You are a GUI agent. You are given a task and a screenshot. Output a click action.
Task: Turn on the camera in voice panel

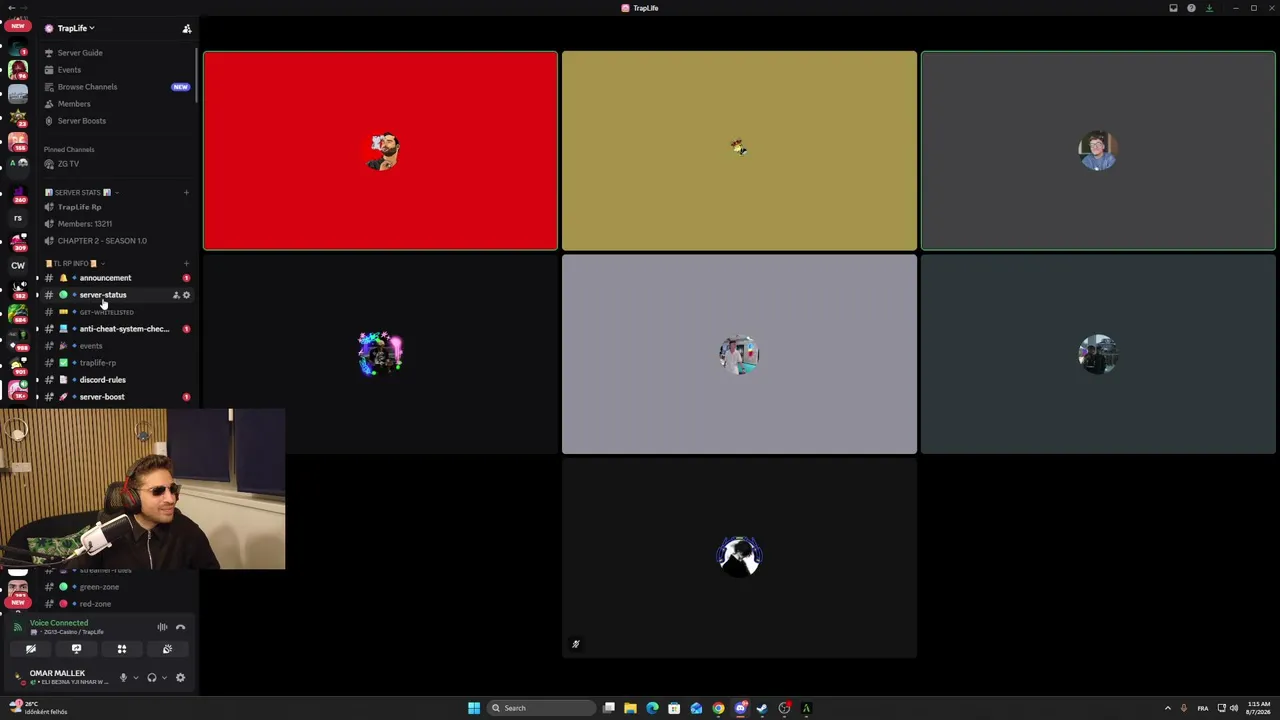point(31,649)
